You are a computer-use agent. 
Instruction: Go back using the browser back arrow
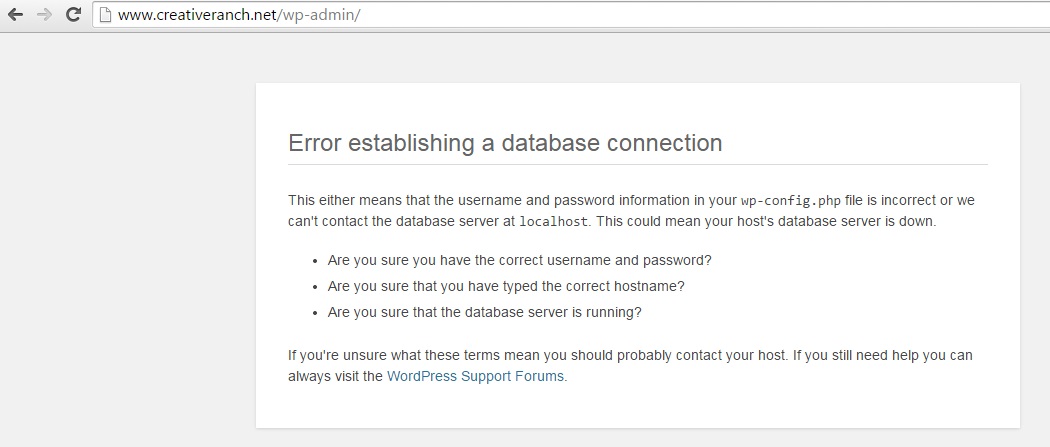(15, 14)
